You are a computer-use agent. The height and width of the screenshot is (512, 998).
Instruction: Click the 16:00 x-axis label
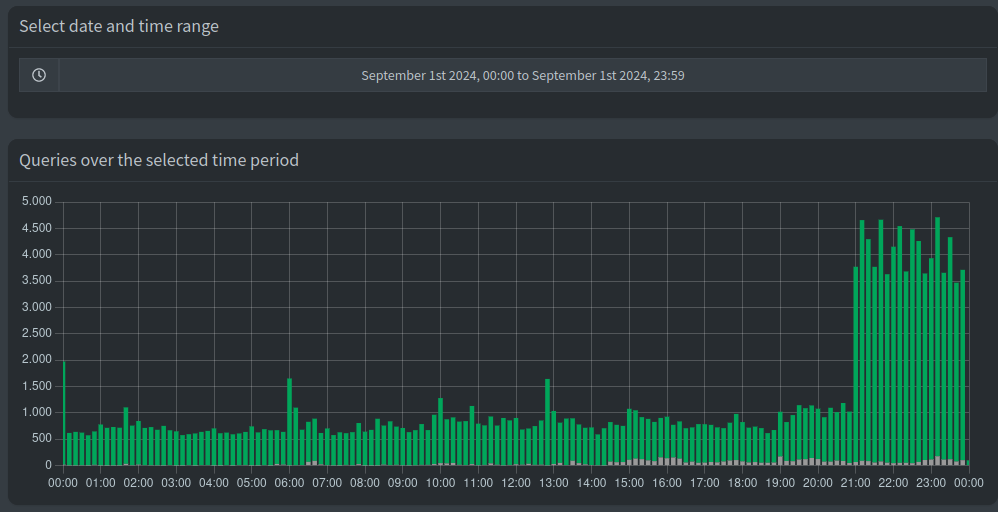point(667,483)
